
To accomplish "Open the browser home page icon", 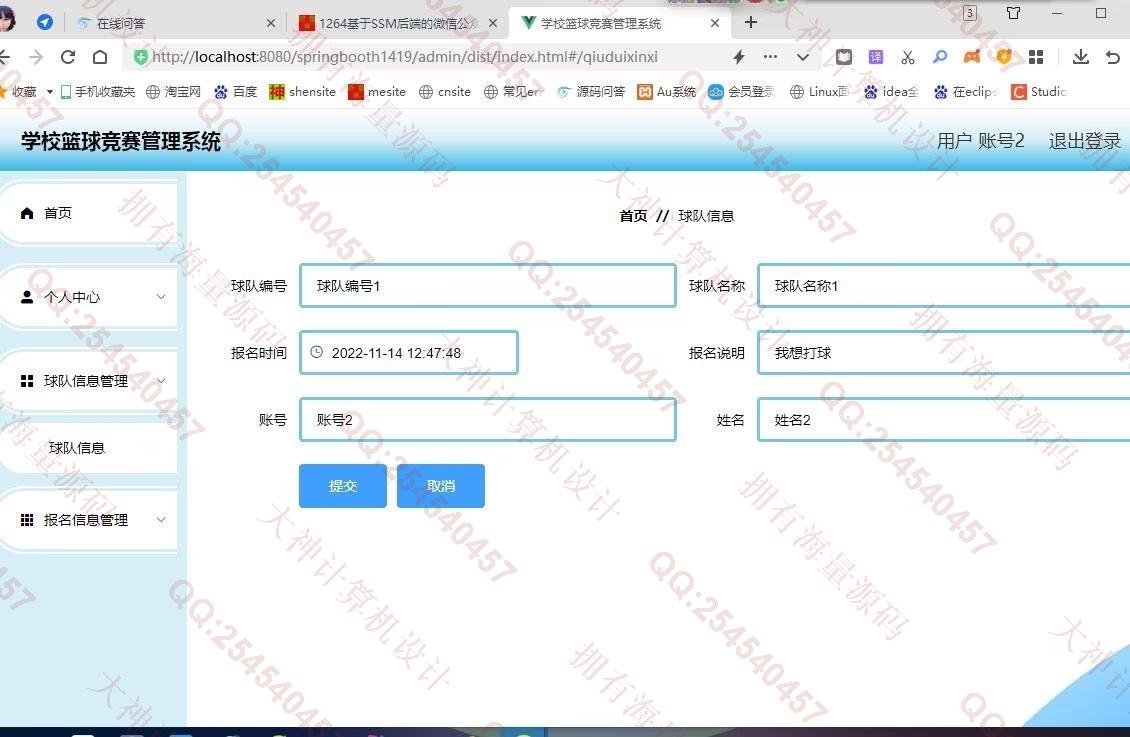I will click(100, 57).
